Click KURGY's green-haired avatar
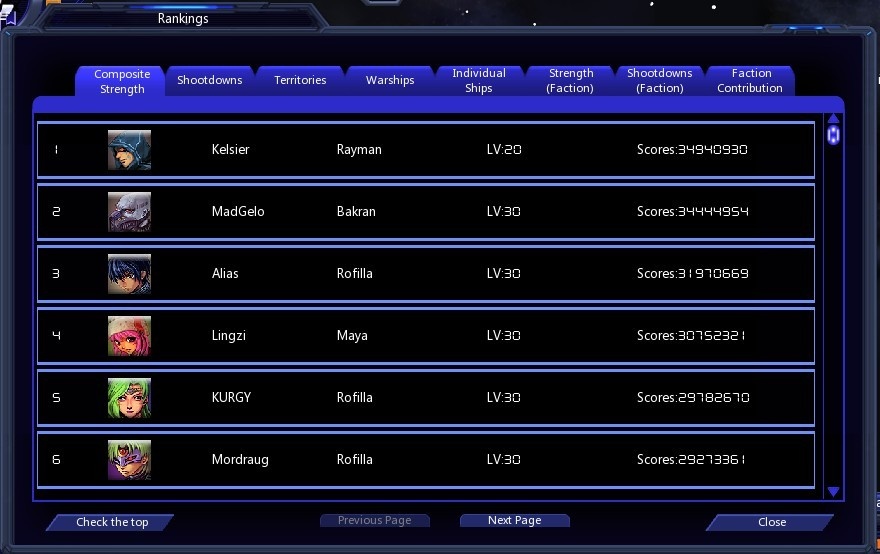Viewport: 880px width, 554px height. [129, 398]
